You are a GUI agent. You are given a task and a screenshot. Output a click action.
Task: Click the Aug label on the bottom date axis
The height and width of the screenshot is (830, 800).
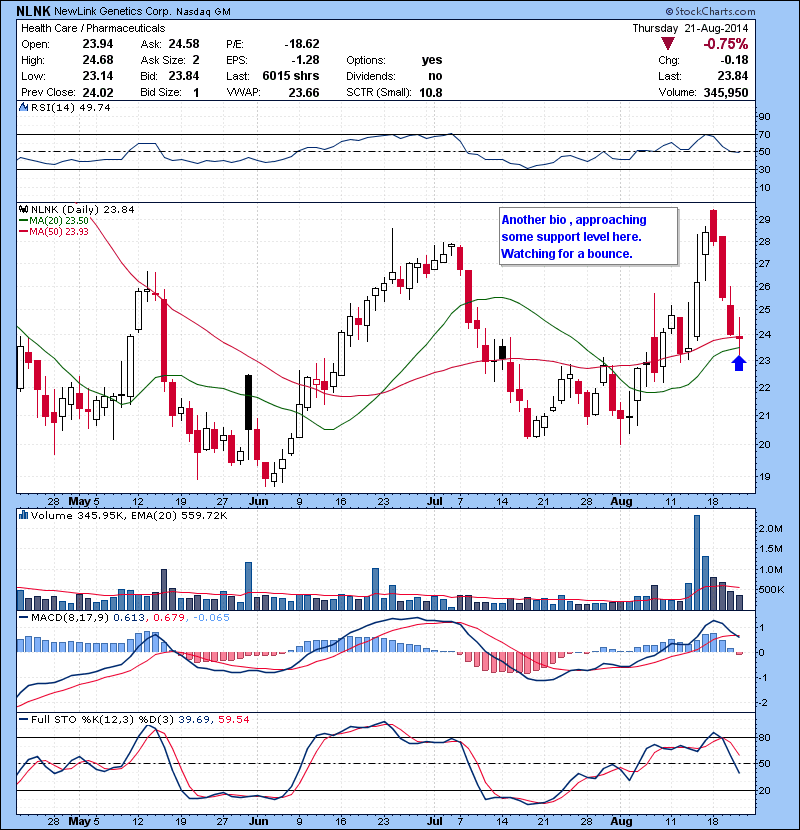[621, 821]
